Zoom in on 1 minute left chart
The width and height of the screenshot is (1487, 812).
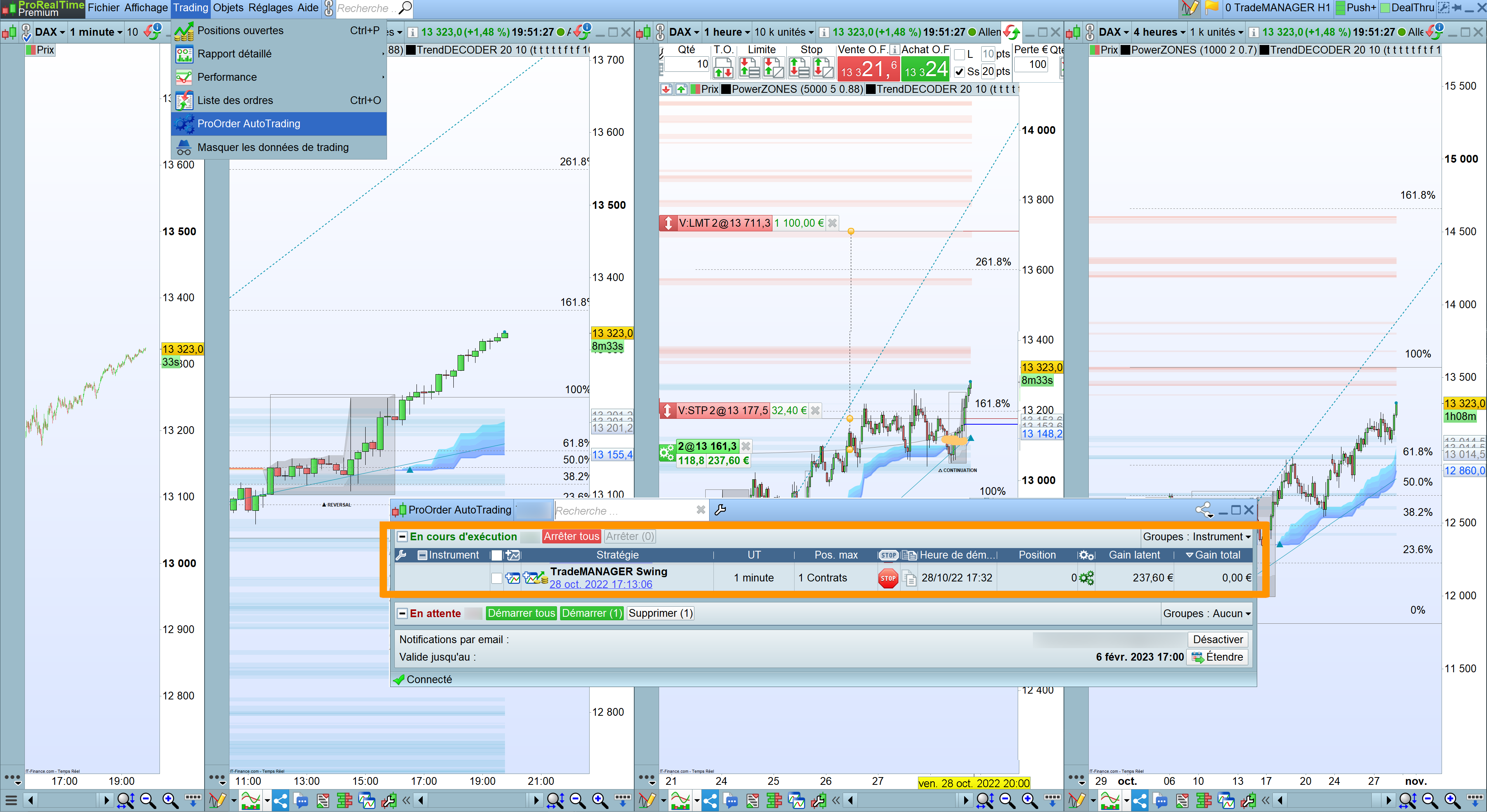[x=170, y=800]
